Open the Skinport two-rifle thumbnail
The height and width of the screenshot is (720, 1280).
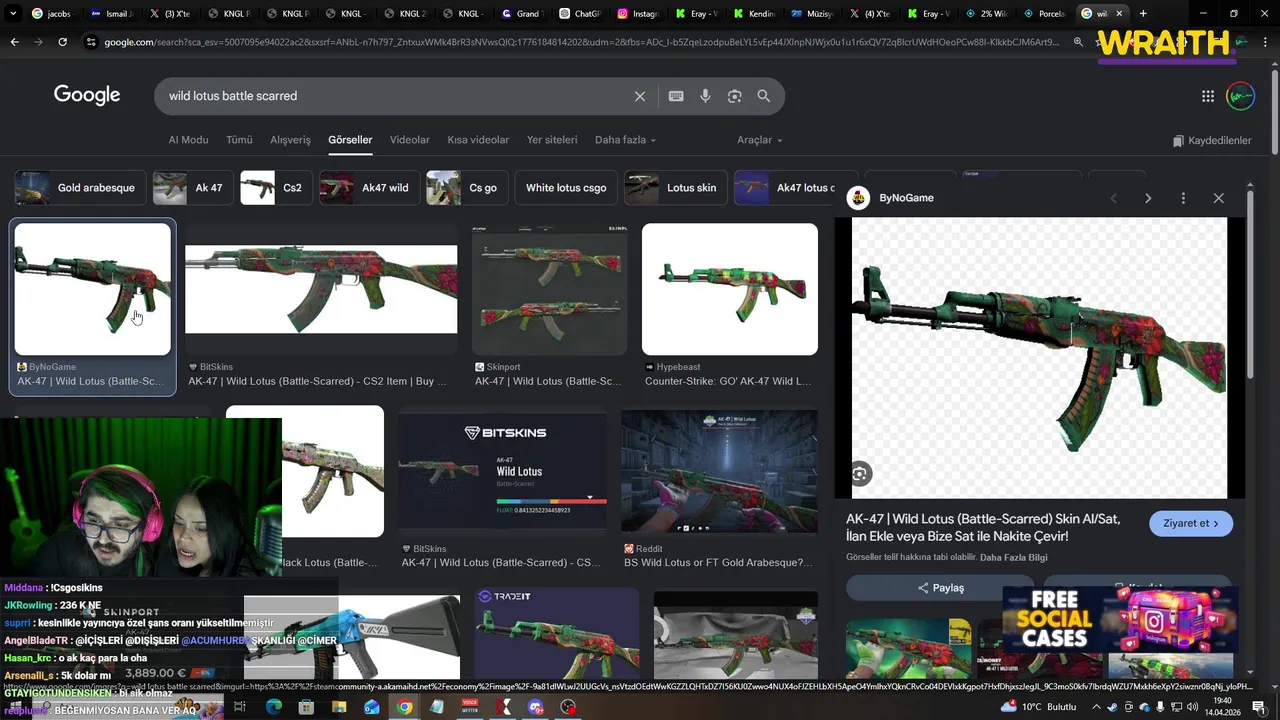(549, 289)
